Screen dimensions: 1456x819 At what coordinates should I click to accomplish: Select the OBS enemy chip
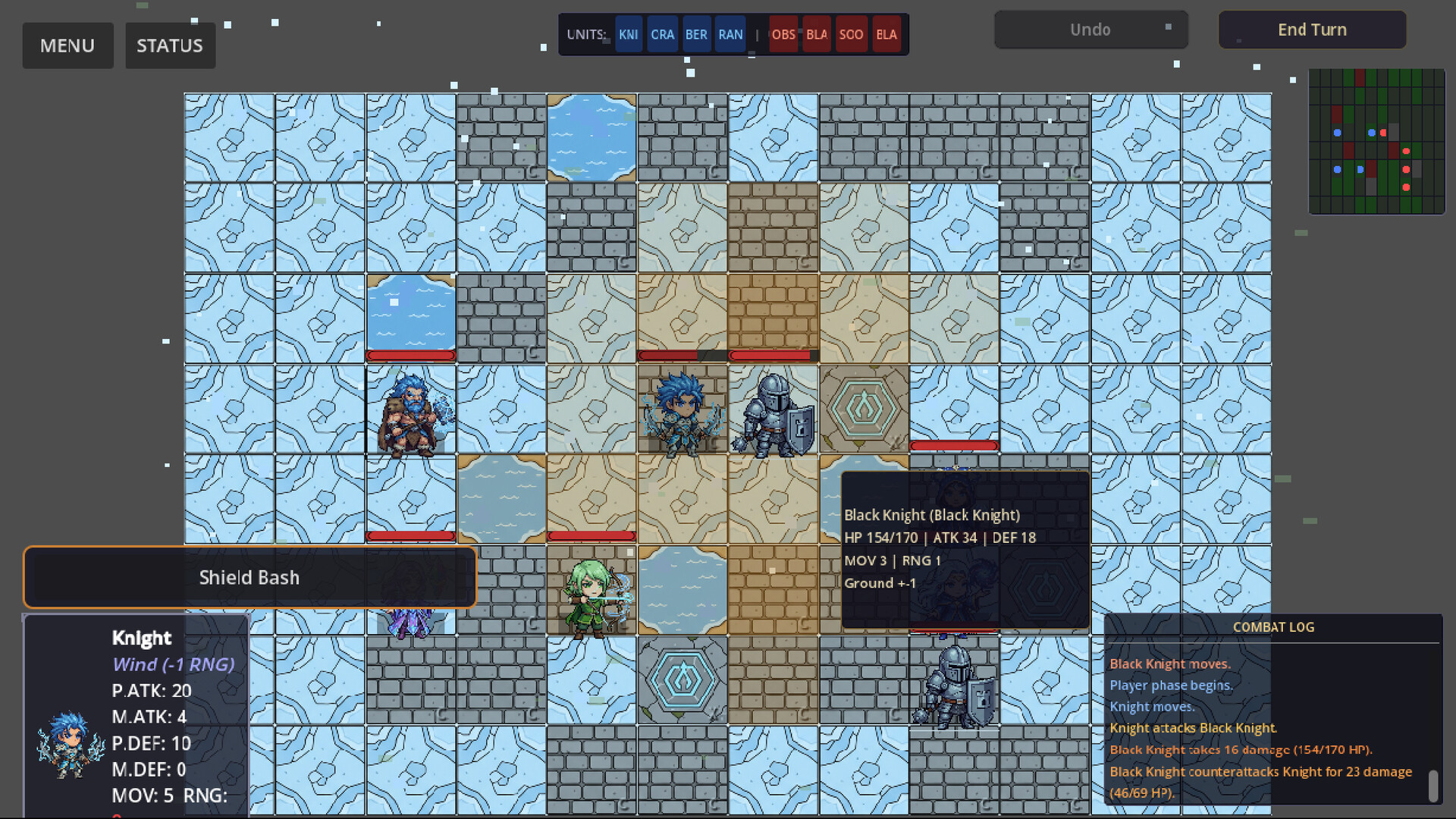(x=783, y=35)
